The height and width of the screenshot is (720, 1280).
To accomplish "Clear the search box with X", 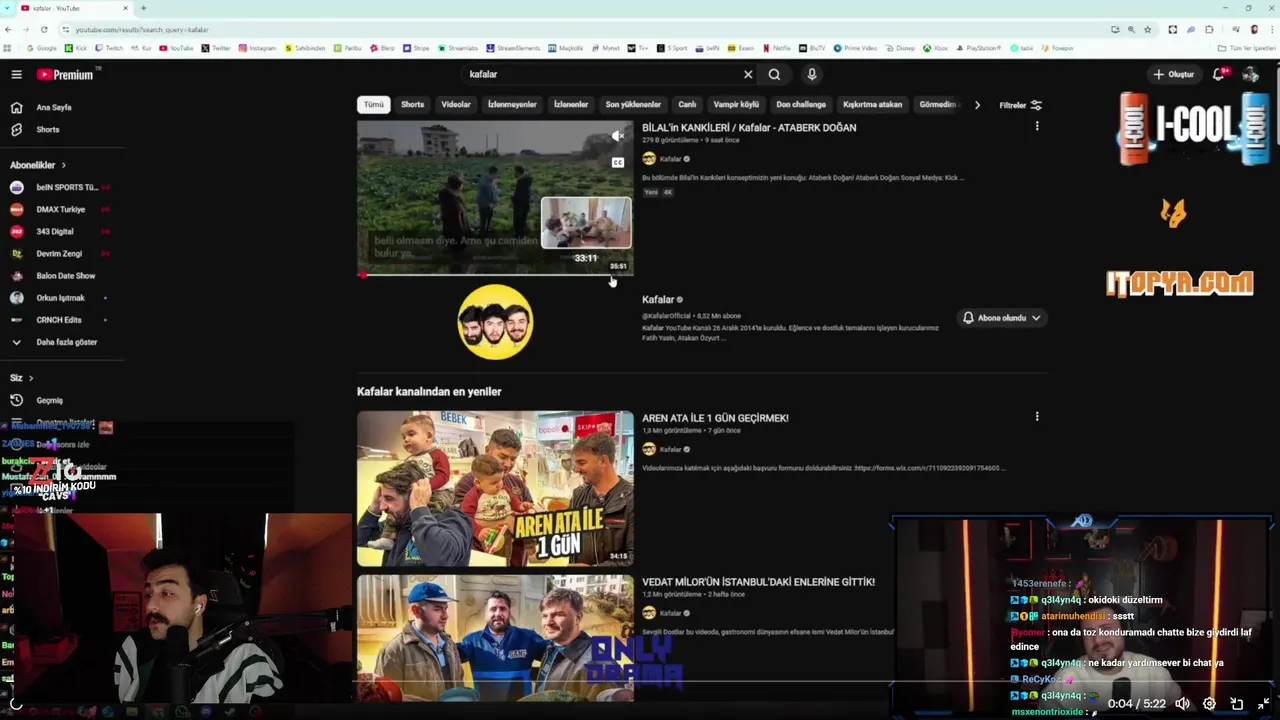I will [x=748, y=74].
